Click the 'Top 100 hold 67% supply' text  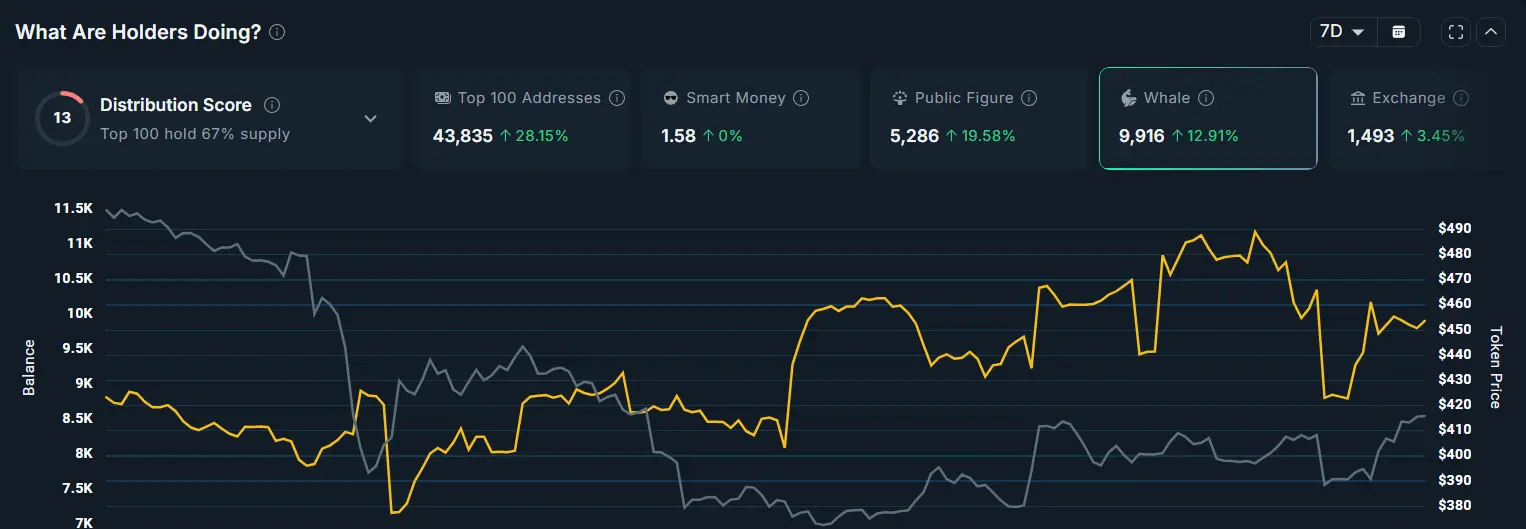coord(195,133)
